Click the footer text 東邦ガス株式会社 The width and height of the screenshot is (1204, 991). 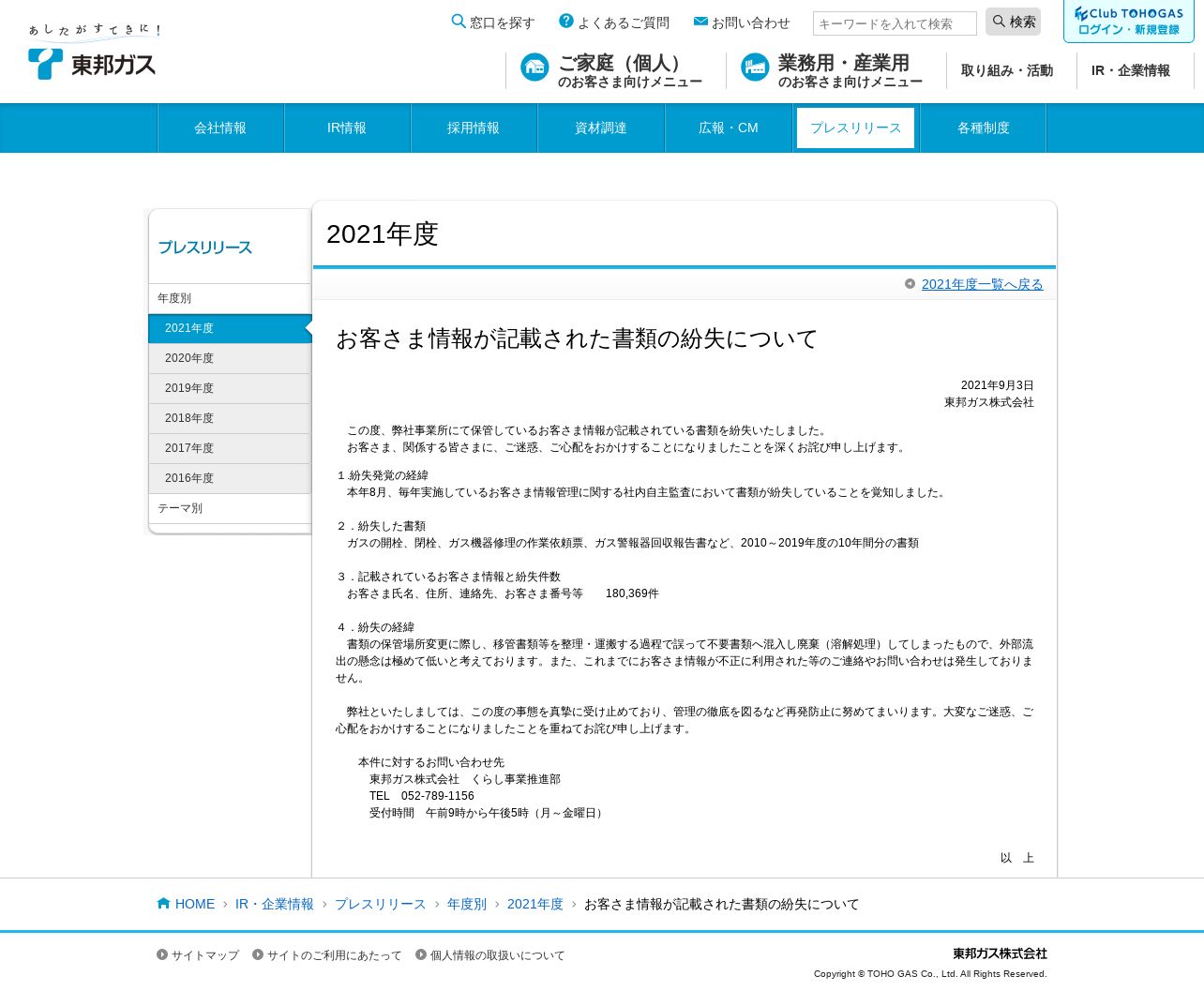[x=1000, y=953]
